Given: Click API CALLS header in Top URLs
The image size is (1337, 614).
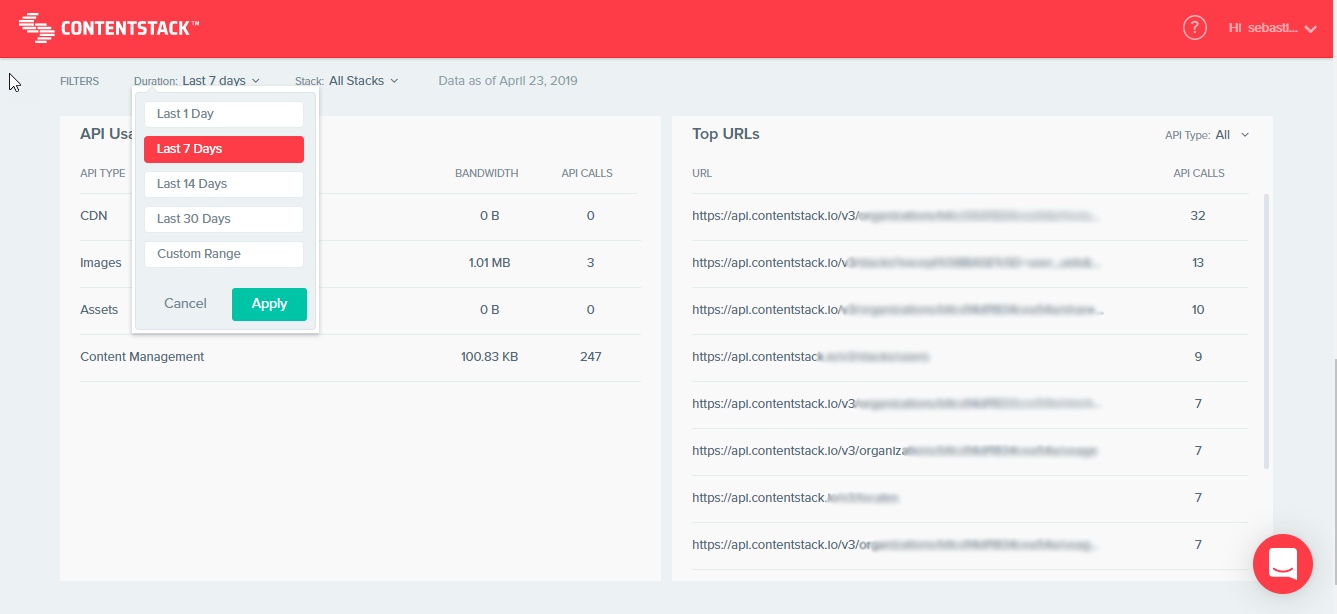Looking at the screenshot, I should pos(1199,173).
